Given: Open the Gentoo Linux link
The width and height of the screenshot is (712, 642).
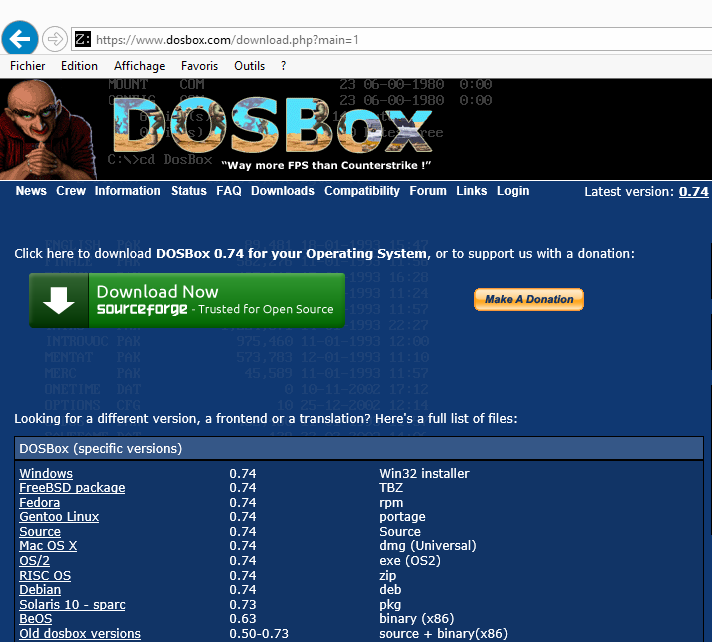Looking at the screenshot, I should 59,517.
